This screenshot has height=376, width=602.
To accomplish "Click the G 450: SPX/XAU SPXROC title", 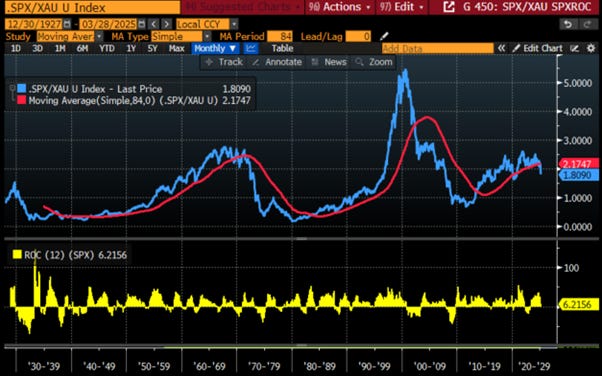I will tap(527, 7).
